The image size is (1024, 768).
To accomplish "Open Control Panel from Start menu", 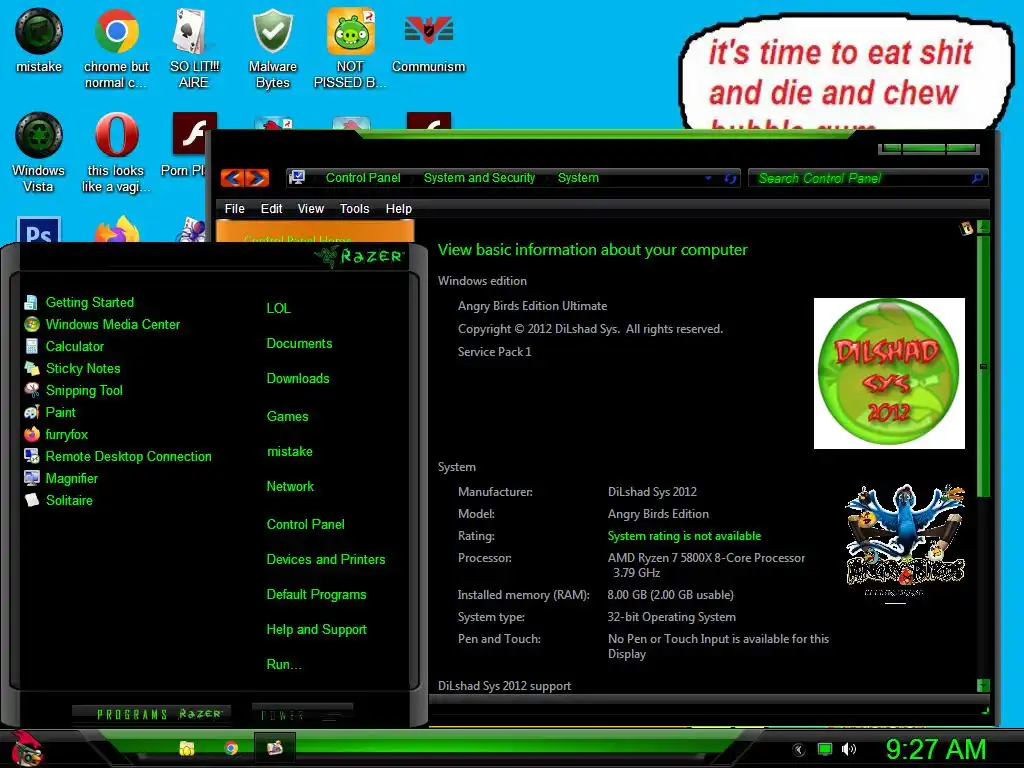I will click(306, 524).
